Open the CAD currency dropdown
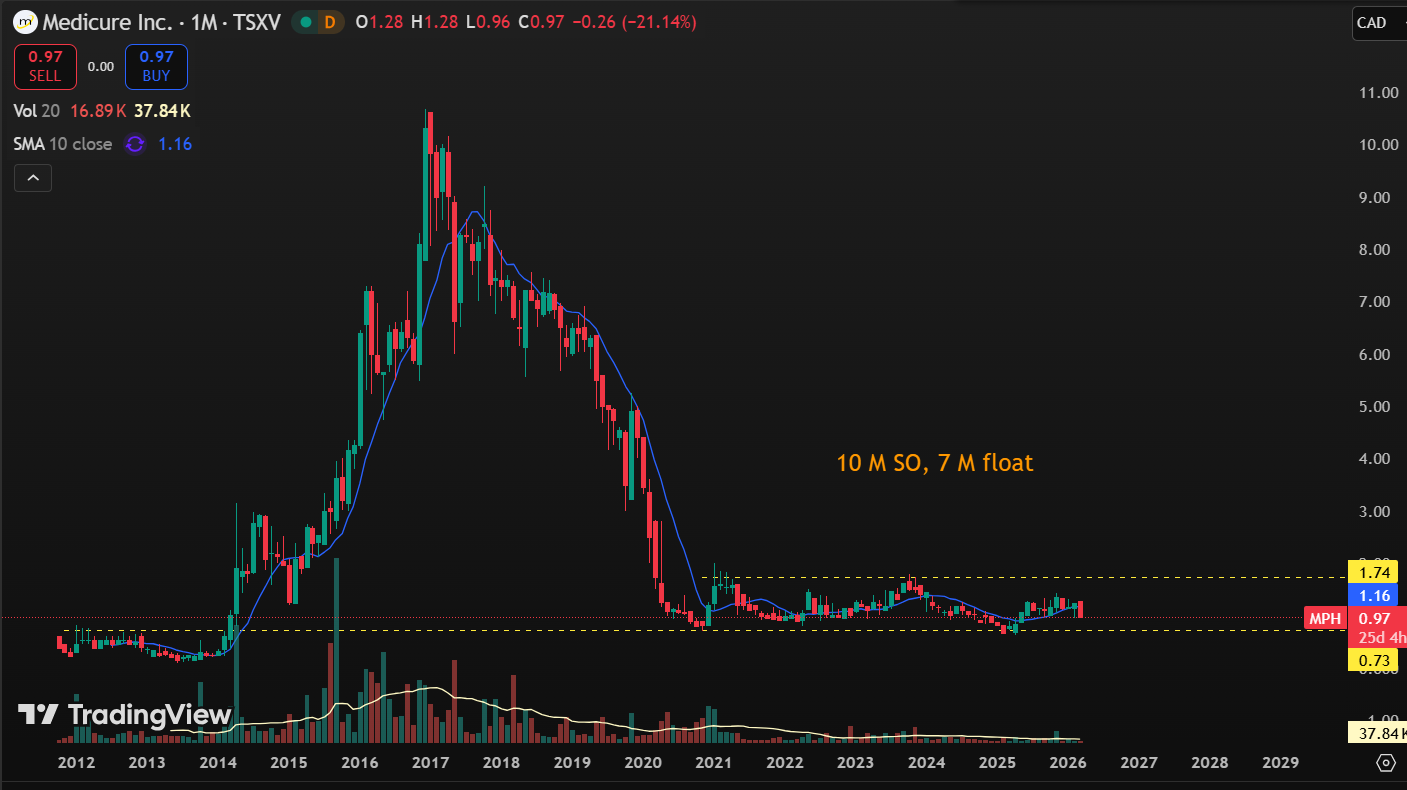The height and width of the screenshot is (790, 1407). pos(1377,23)
